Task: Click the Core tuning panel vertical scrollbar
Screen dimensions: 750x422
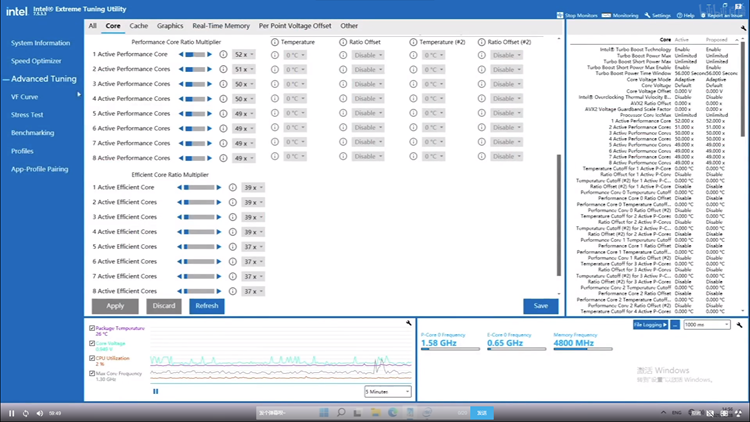Action: tap(559, 215)
